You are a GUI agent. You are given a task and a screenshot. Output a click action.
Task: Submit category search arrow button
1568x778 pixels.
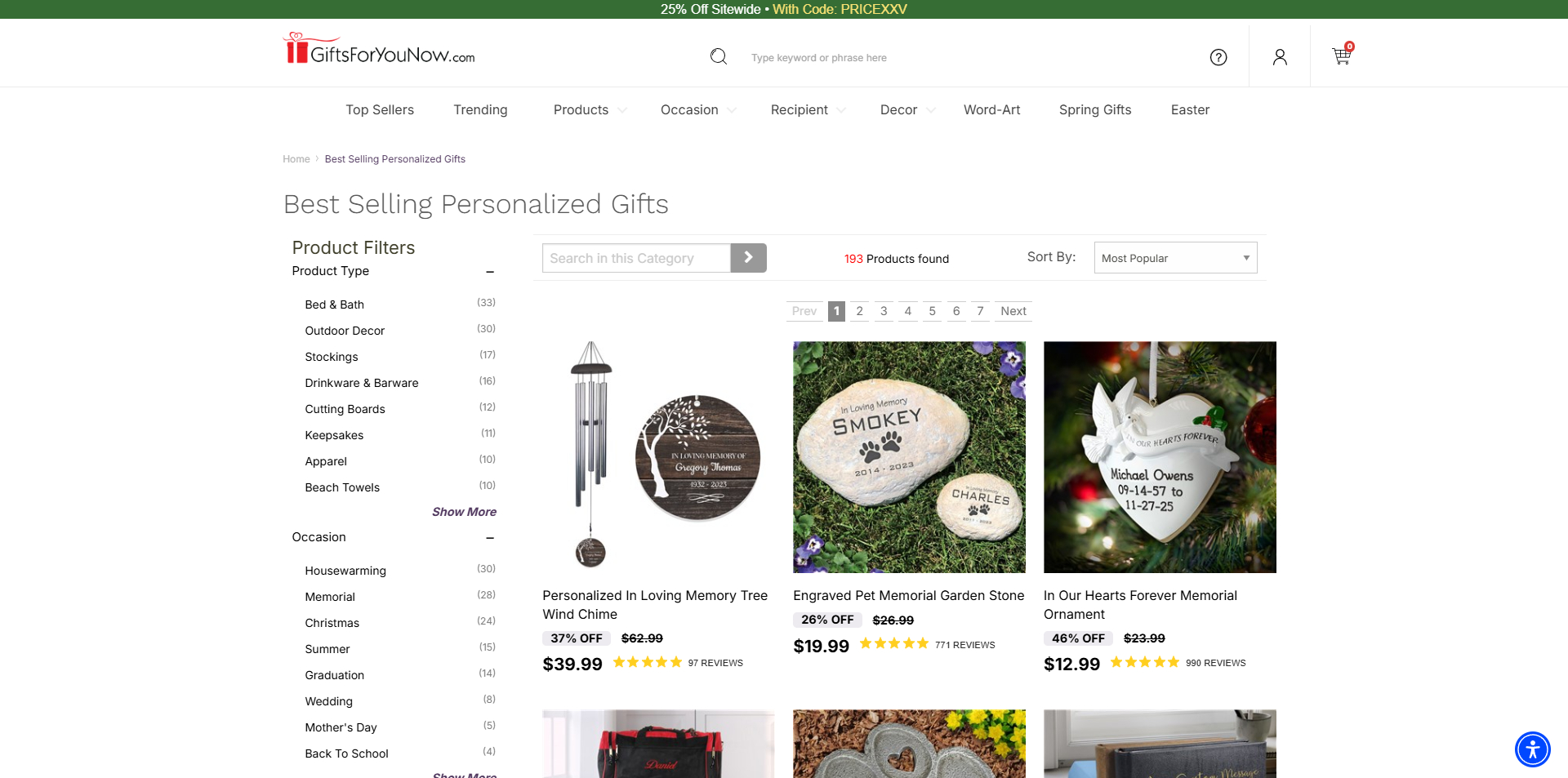pos(748,258)
